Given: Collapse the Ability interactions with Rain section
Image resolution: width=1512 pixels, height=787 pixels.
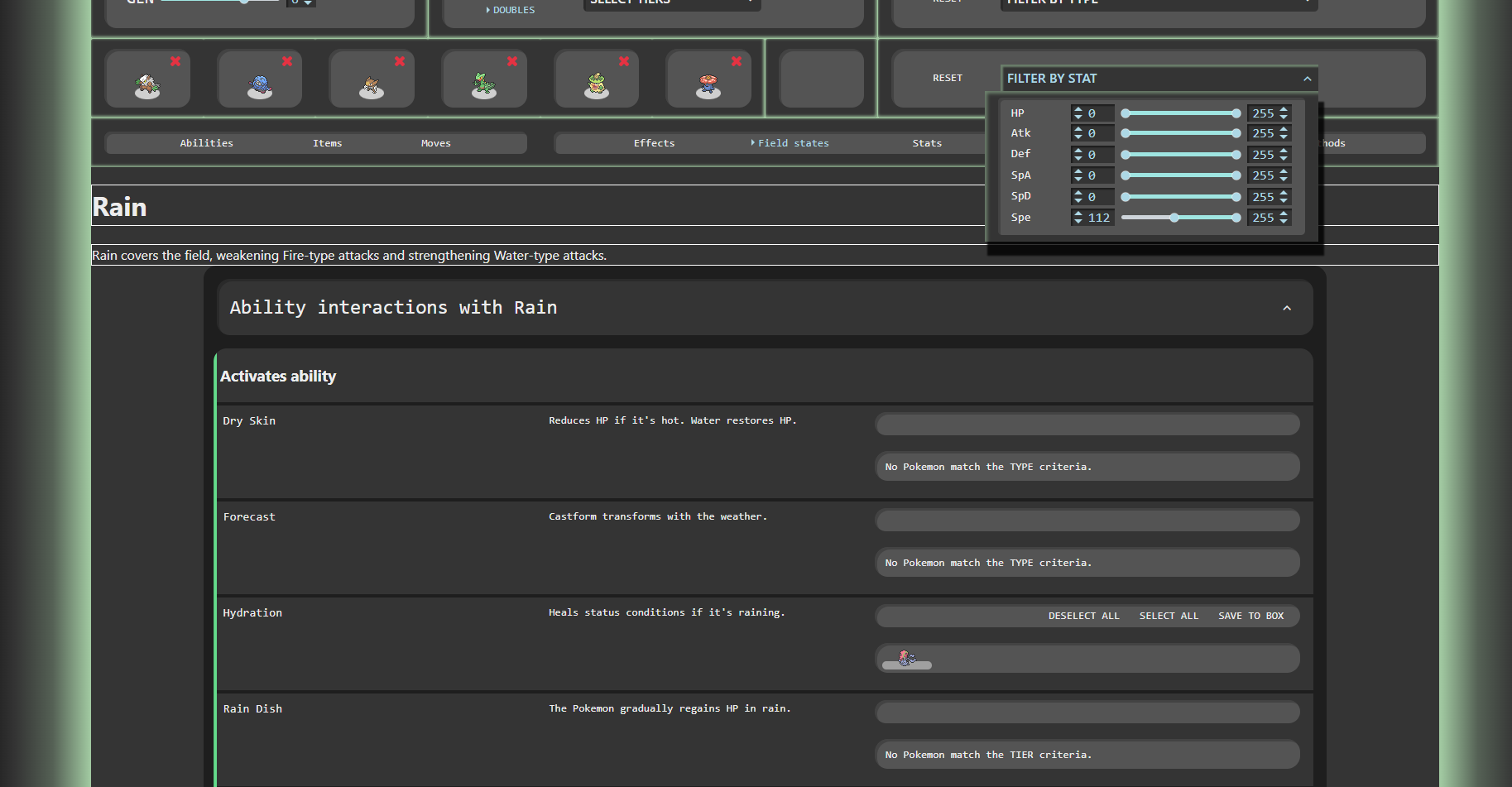Looking at the screenshot, I should pos(1286,308).
